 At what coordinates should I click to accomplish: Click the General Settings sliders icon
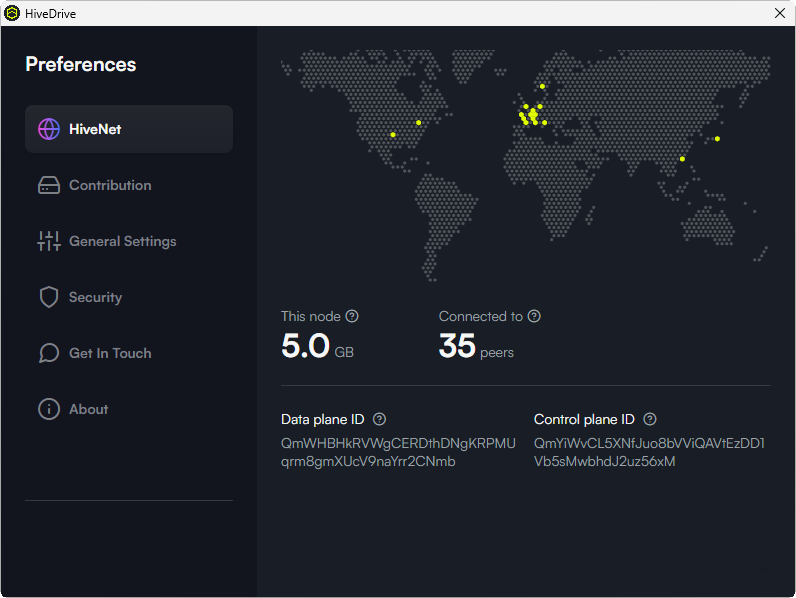tap(49, 241)
